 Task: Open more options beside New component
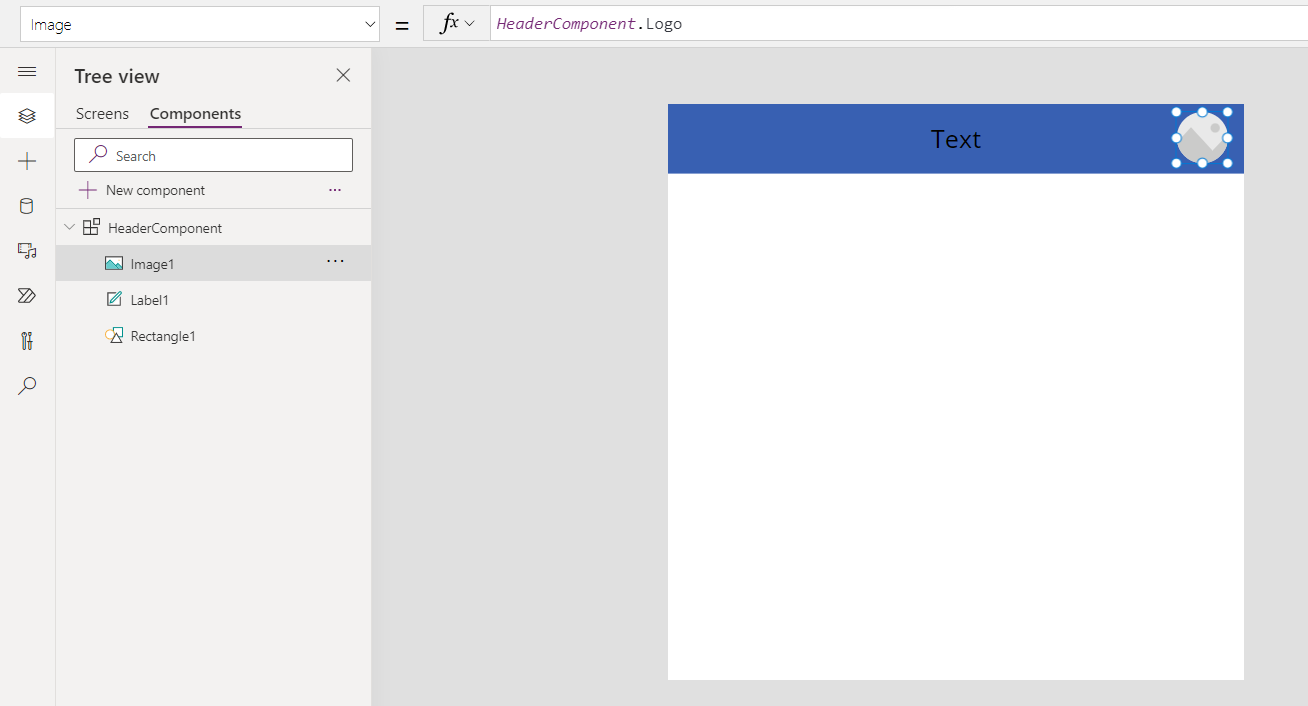335,190
